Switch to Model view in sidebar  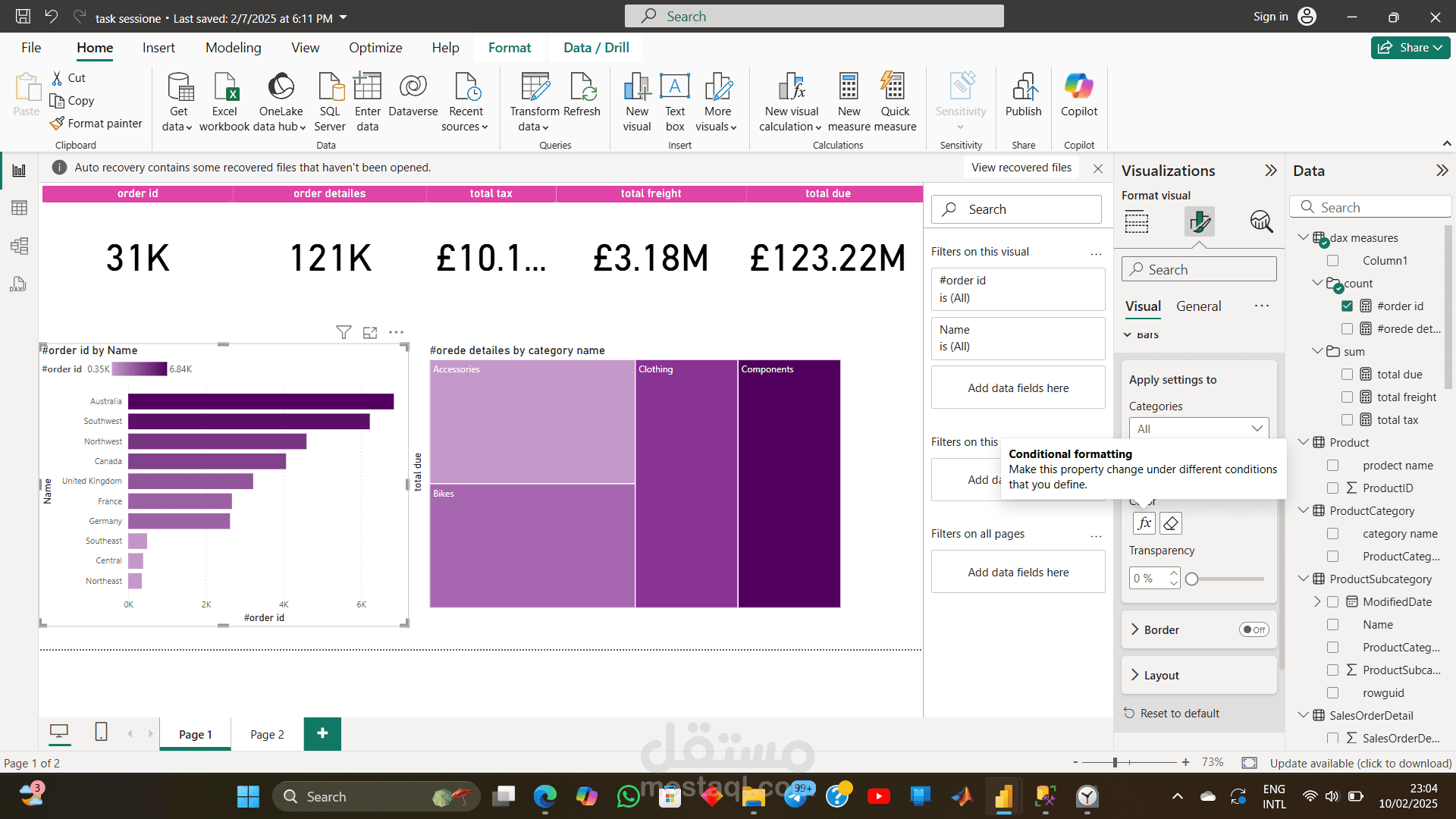(19, 246)
